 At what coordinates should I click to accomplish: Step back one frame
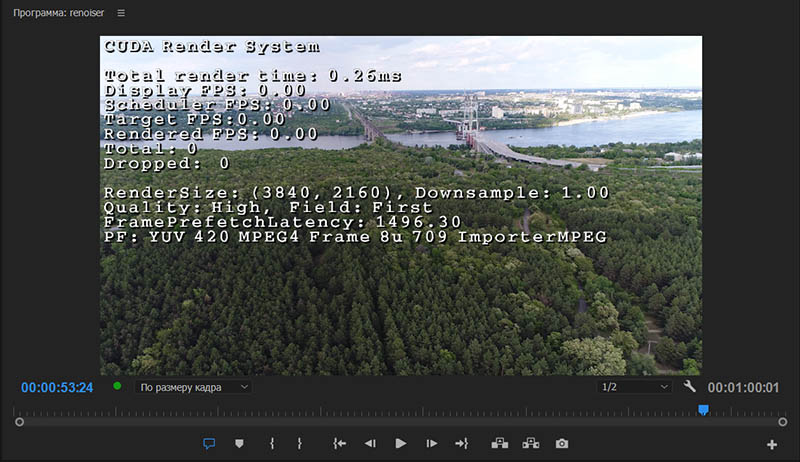pyautogui.click(x=370, y=444)
